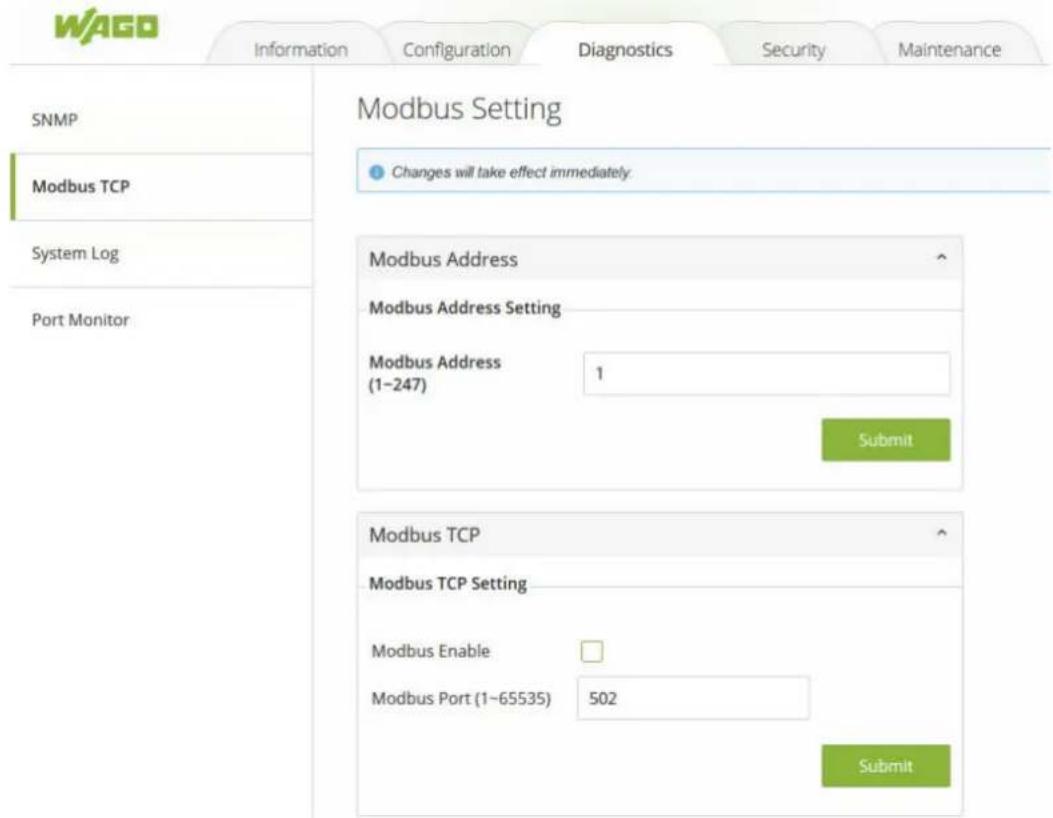Image resolution: width=1053 pixels, height=818 pixels.
Task: Click the 'Modbus Address (1~247)' label
Action: coord(435,373)
